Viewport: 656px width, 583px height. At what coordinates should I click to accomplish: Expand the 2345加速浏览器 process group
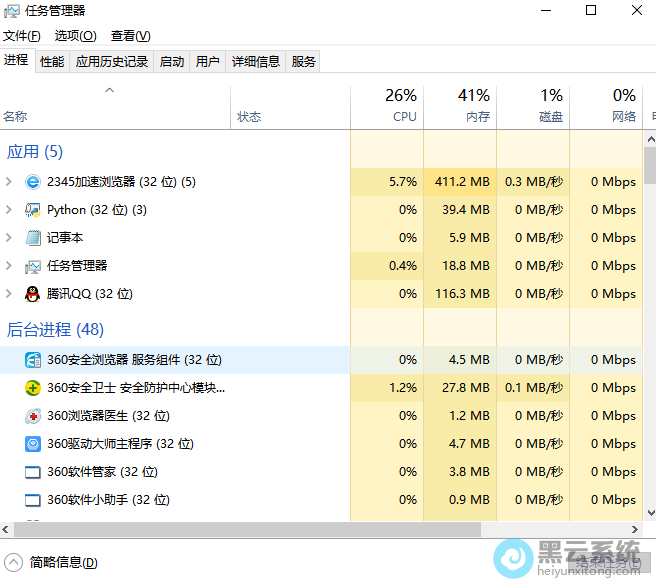(x=9, y=182)
